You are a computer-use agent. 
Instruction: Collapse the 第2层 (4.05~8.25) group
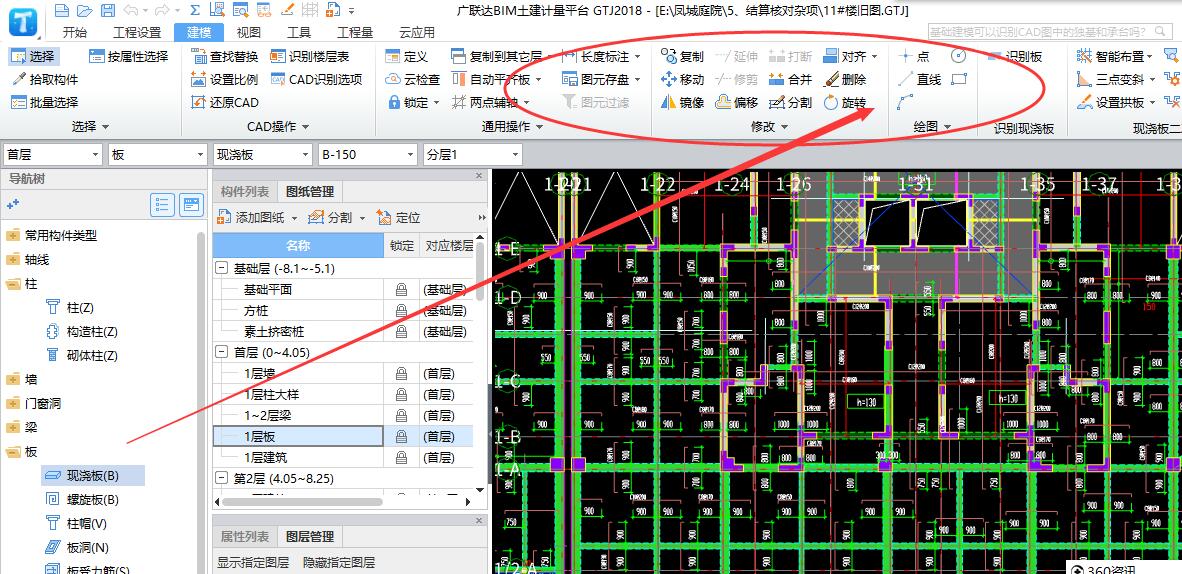(222, 477)
